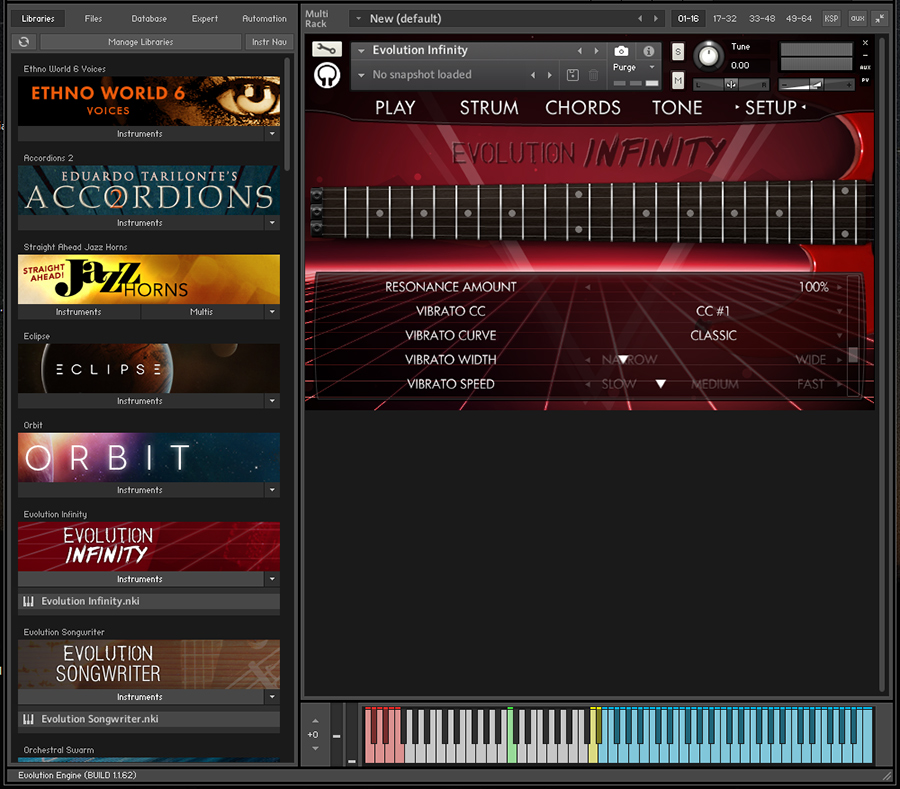This screenshot has height=789, width=900.
Task: Click the Manage Libraries button
Action: [141, 42]
